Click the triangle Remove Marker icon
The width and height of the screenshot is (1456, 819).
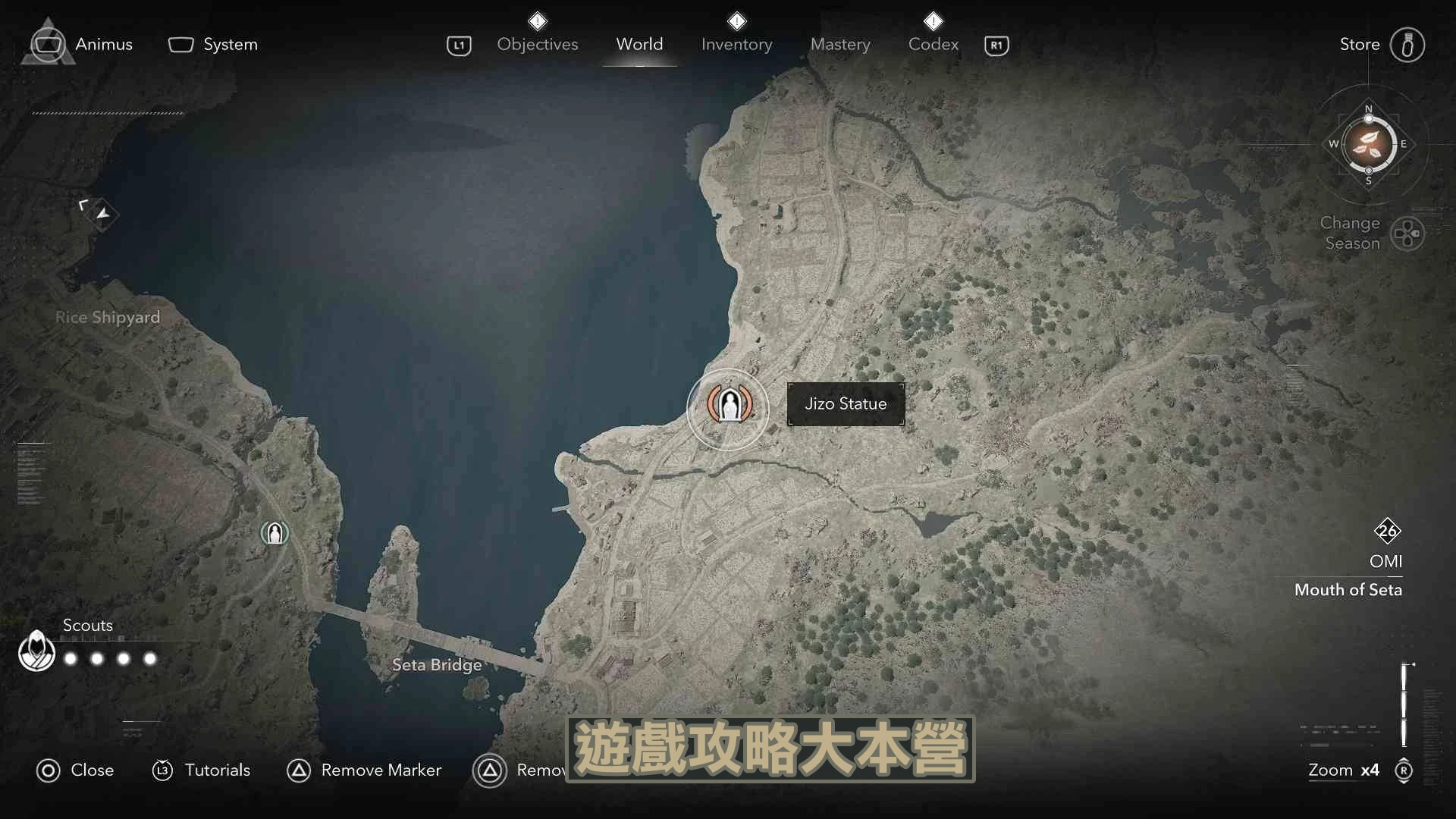coord(299,771)
